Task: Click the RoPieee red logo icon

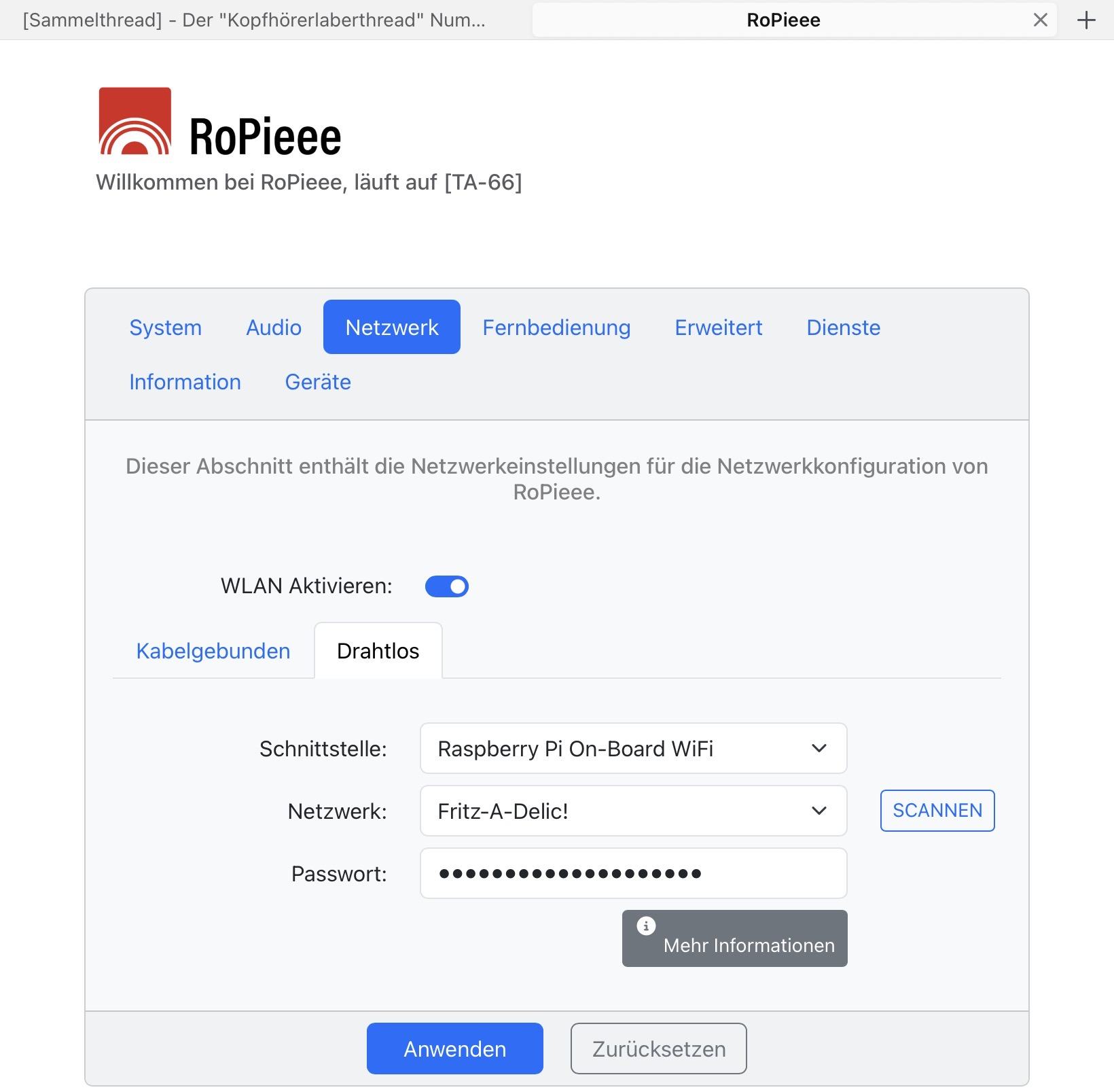Action: coord(134,121)
